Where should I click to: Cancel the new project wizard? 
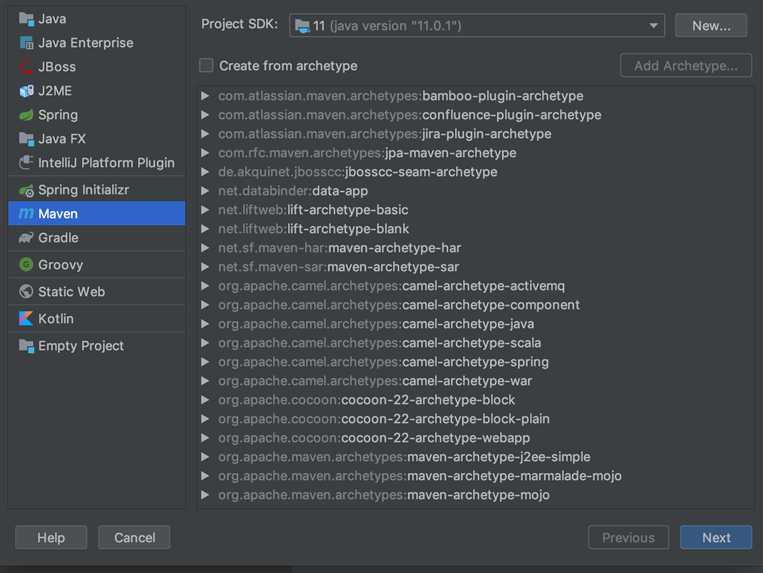point(134,537)
